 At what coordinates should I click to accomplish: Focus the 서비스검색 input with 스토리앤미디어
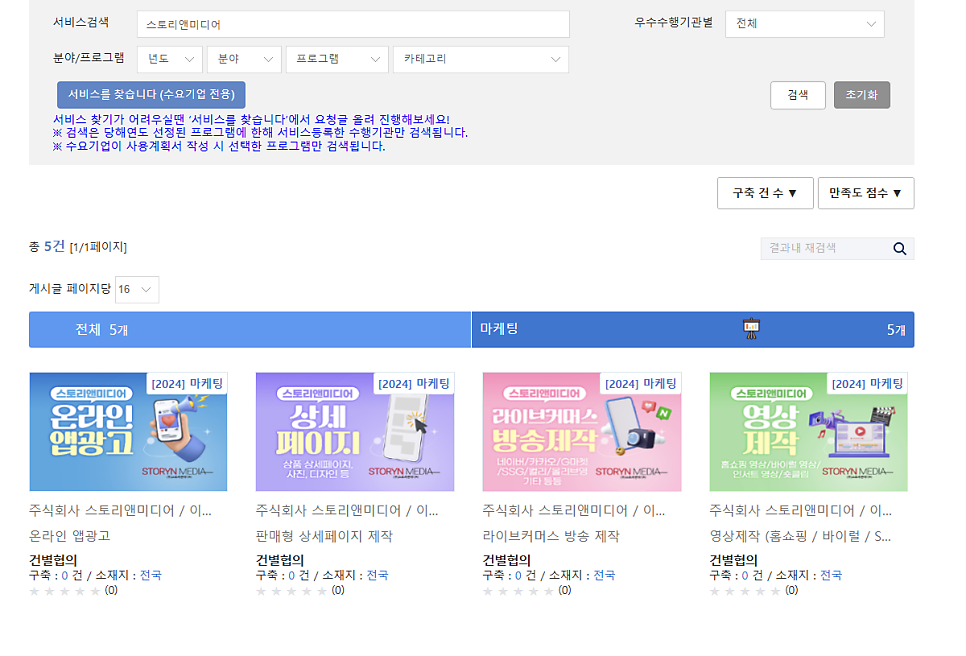coord(353,24)
